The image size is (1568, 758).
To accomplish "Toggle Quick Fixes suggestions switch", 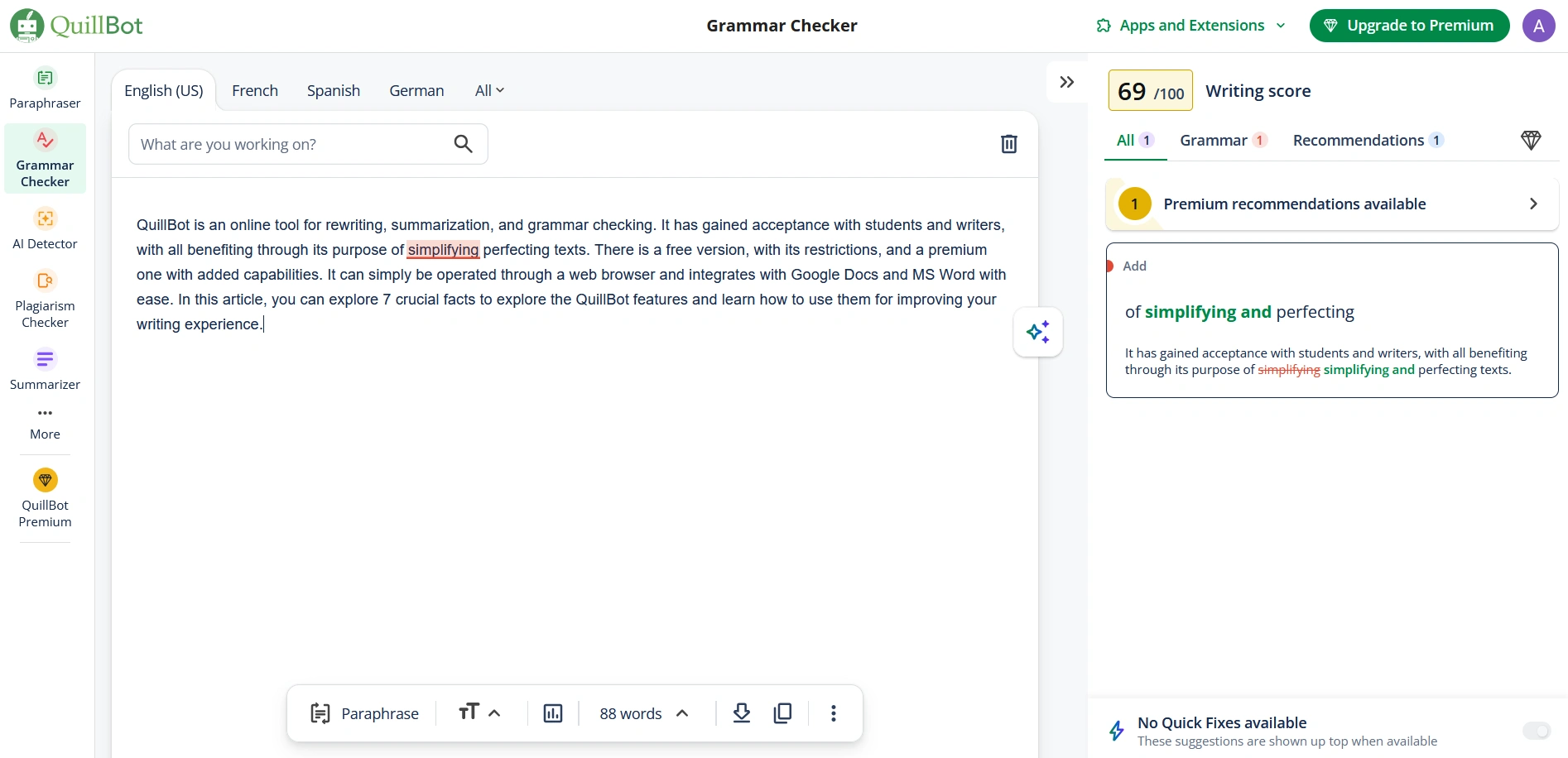I will 1537,732.
